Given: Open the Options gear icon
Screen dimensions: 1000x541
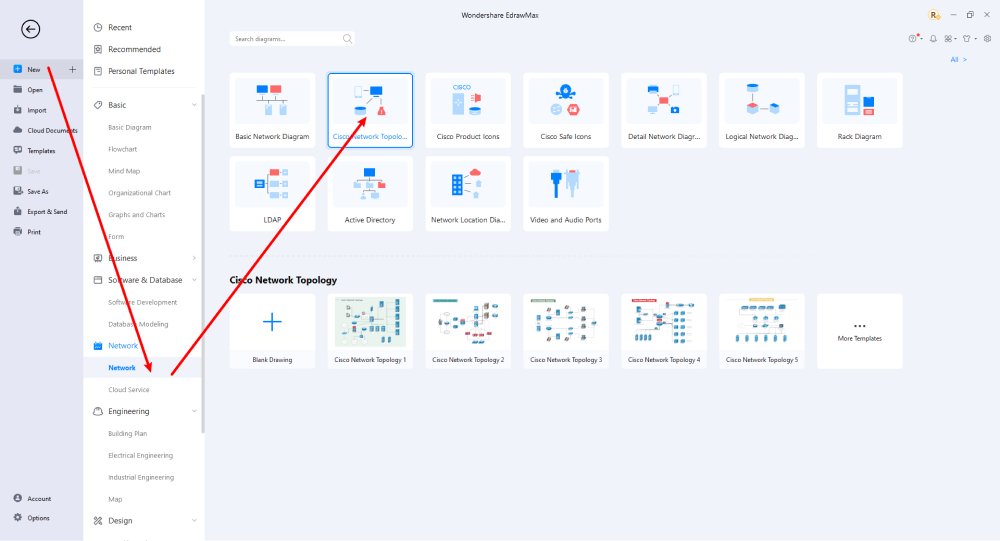Looking at the screenshot, I should [17, 517].
